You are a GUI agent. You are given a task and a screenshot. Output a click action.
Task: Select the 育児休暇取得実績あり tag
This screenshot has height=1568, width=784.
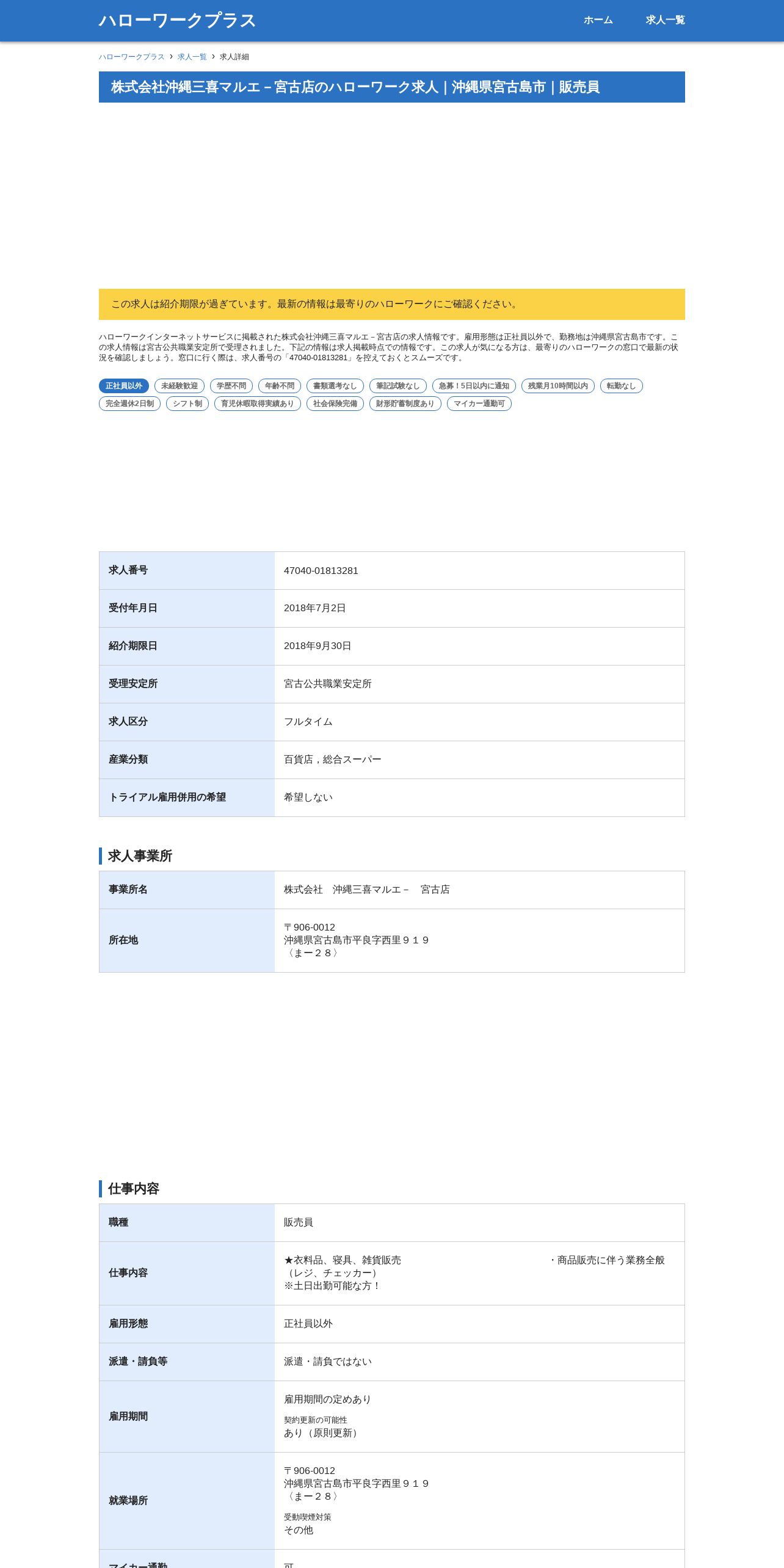tap(258, 404)
